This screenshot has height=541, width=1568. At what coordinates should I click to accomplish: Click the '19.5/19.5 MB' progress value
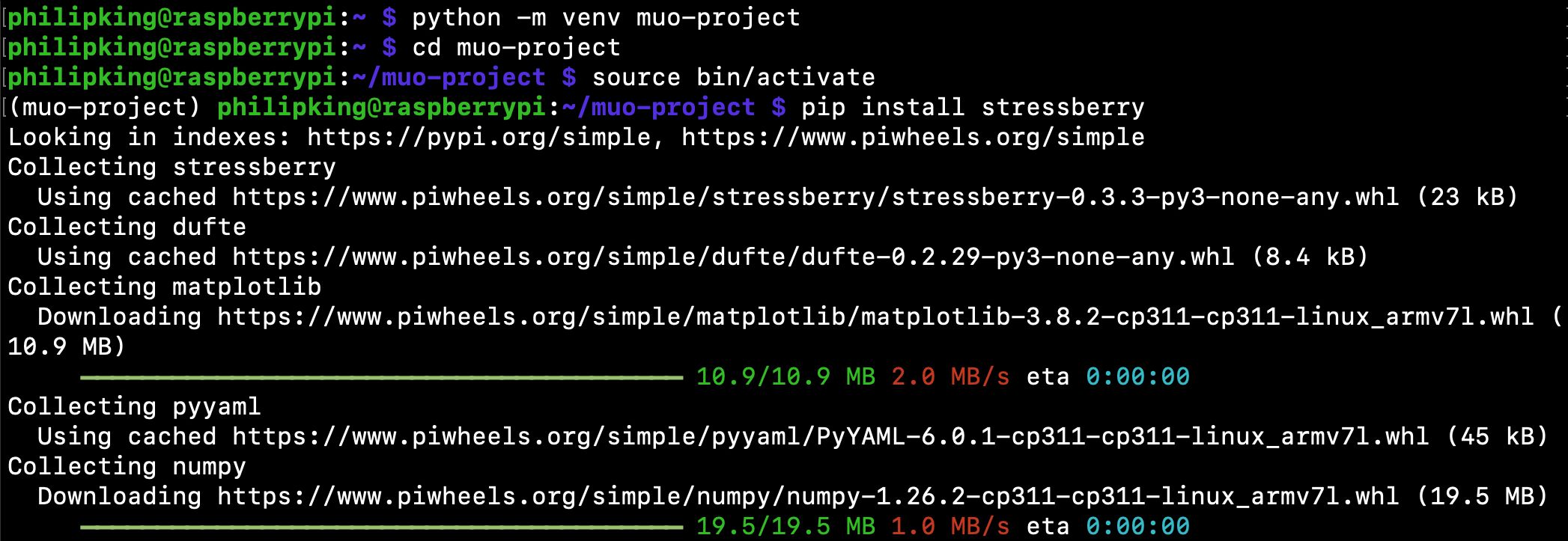[785, 527]
